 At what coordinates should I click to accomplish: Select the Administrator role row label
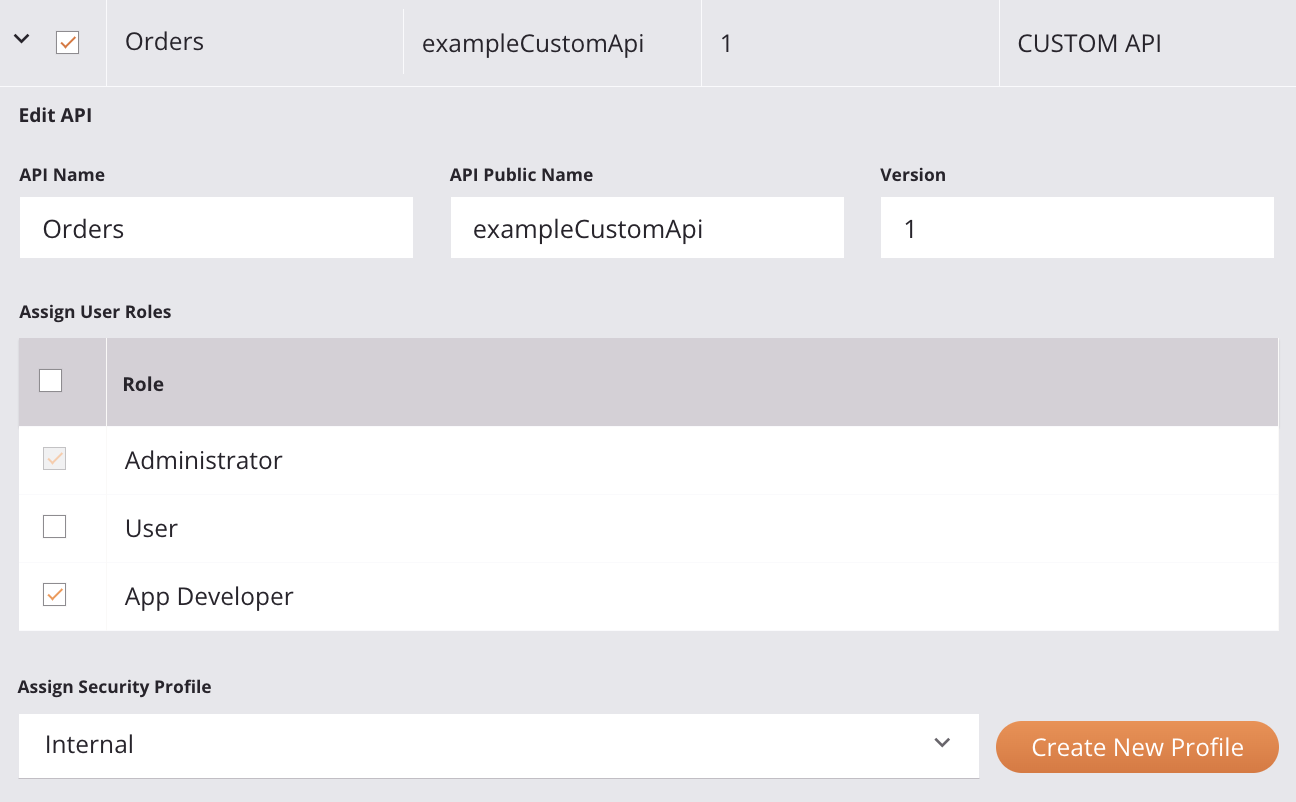(x=204, y=460)
